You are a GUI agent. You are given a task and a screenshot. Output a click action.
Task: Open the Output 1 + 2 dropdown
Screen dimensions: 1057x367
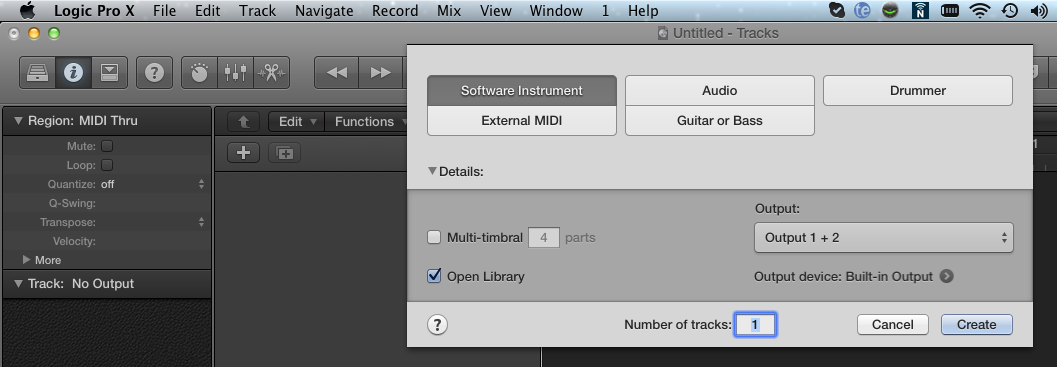(x=883, y=237)
